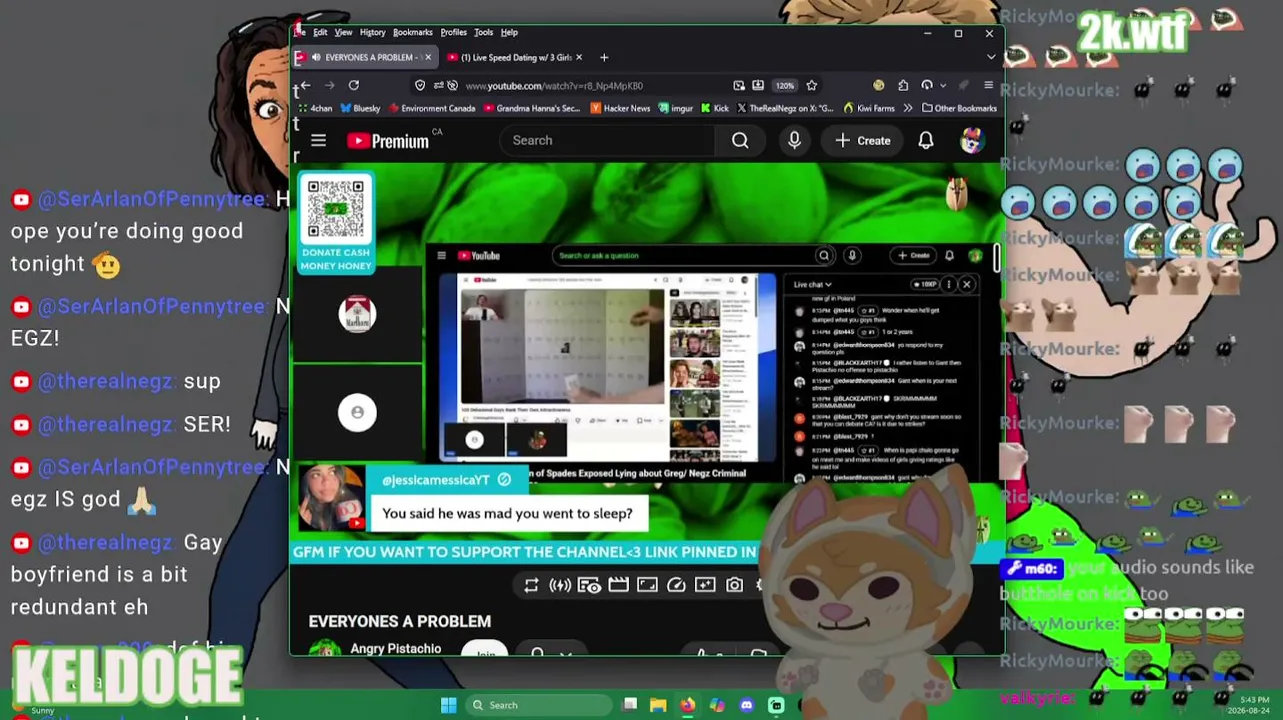Click the cookie extension icon in toolbar
1283x720 pixels.
(x=879, y=86)
